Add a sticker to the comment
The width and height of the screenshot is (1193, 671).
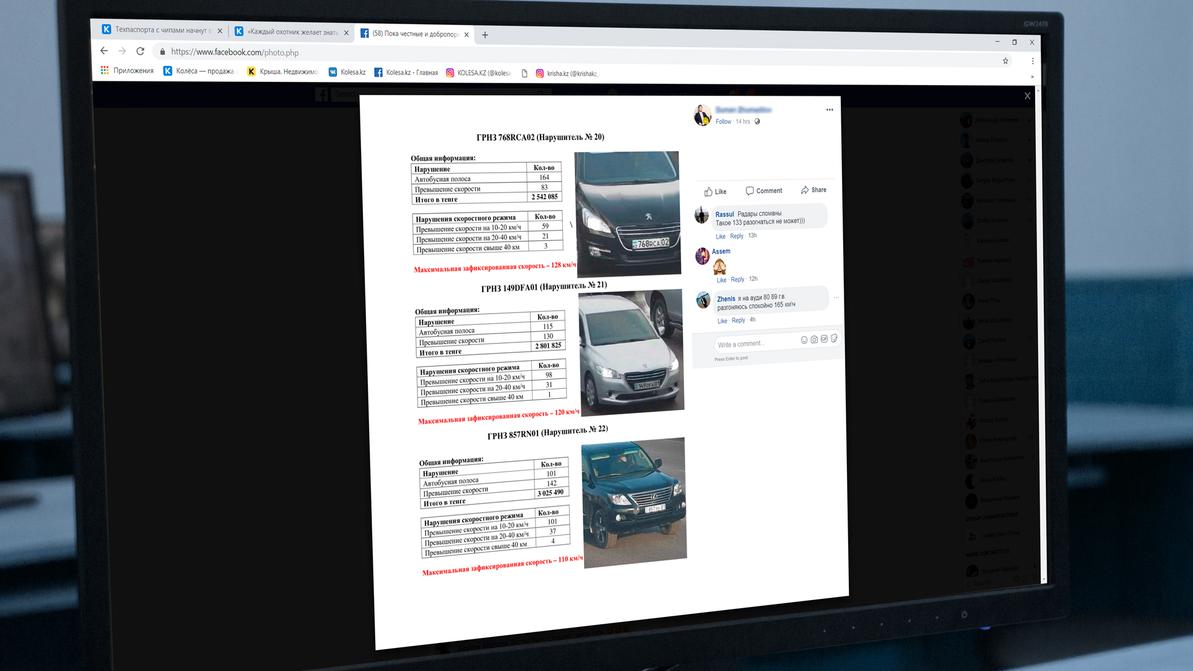tap(834, 339)
